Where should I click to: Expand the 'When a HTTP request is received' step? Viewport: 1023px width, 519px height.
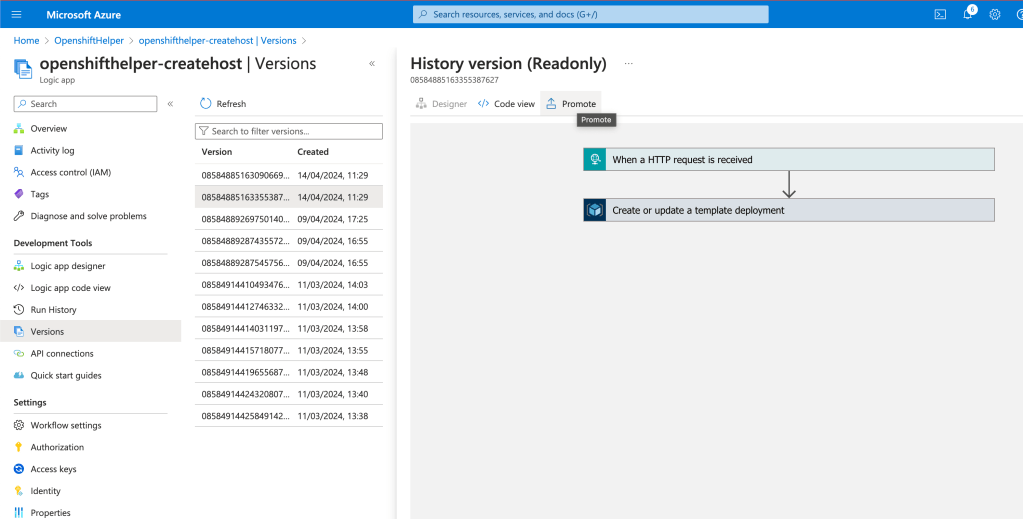coord(789,159)
